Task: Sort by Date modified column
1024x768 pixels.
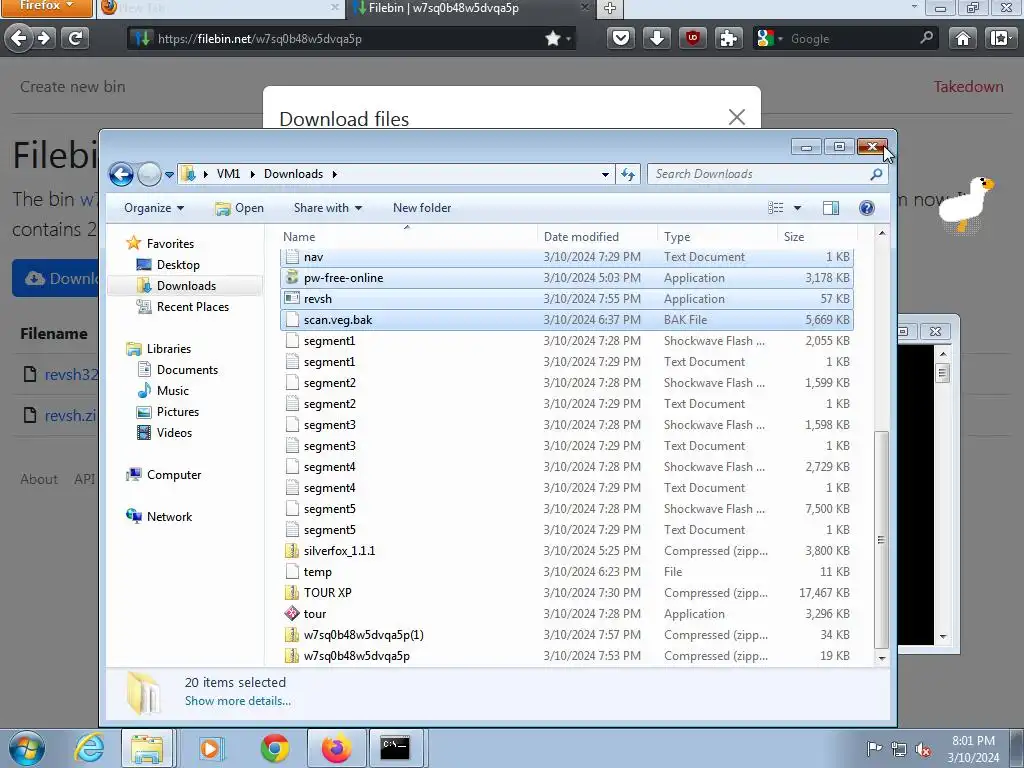Action: [598, 236]
